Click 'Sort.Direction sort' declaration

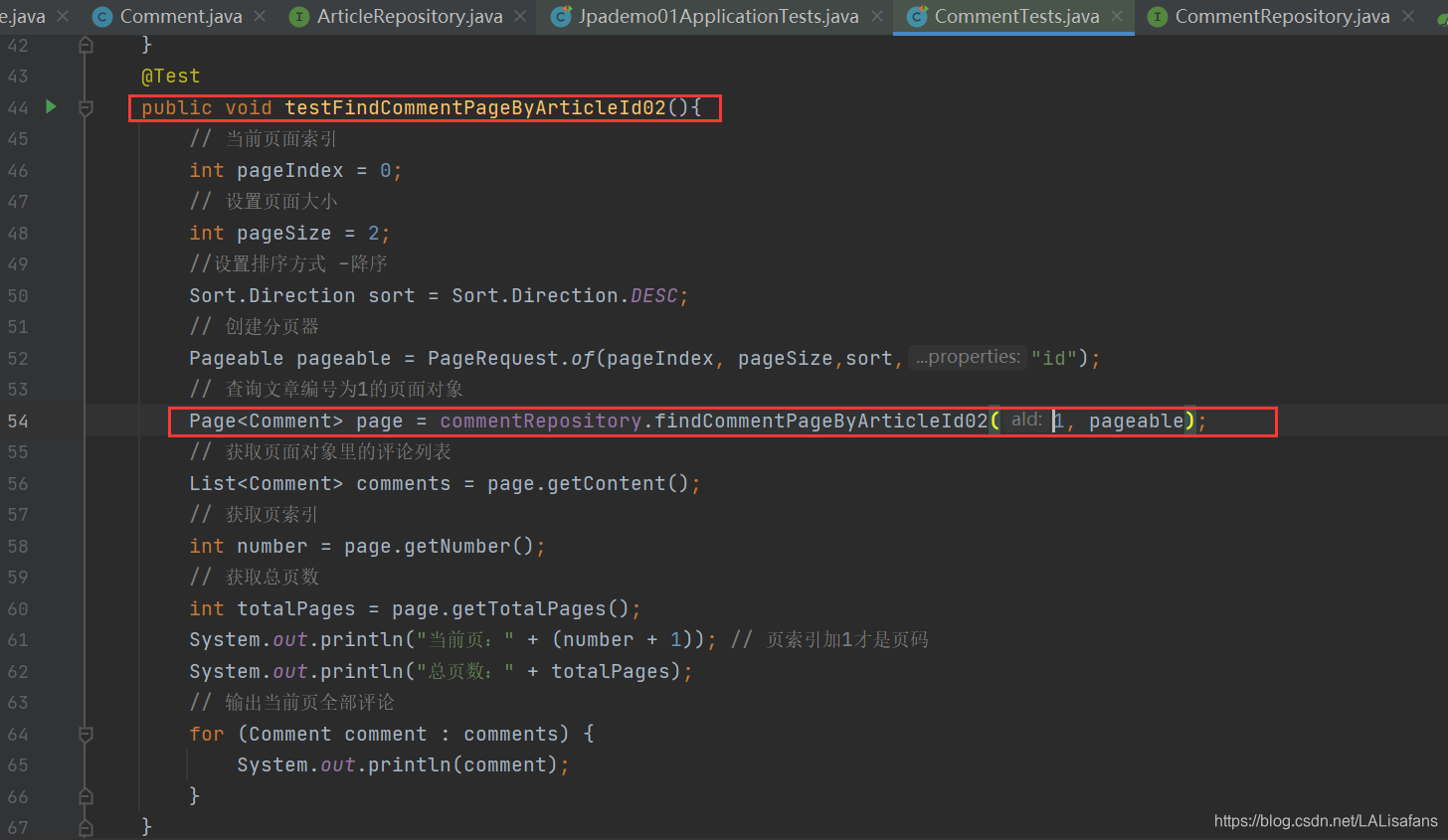(x=302, y=295)
